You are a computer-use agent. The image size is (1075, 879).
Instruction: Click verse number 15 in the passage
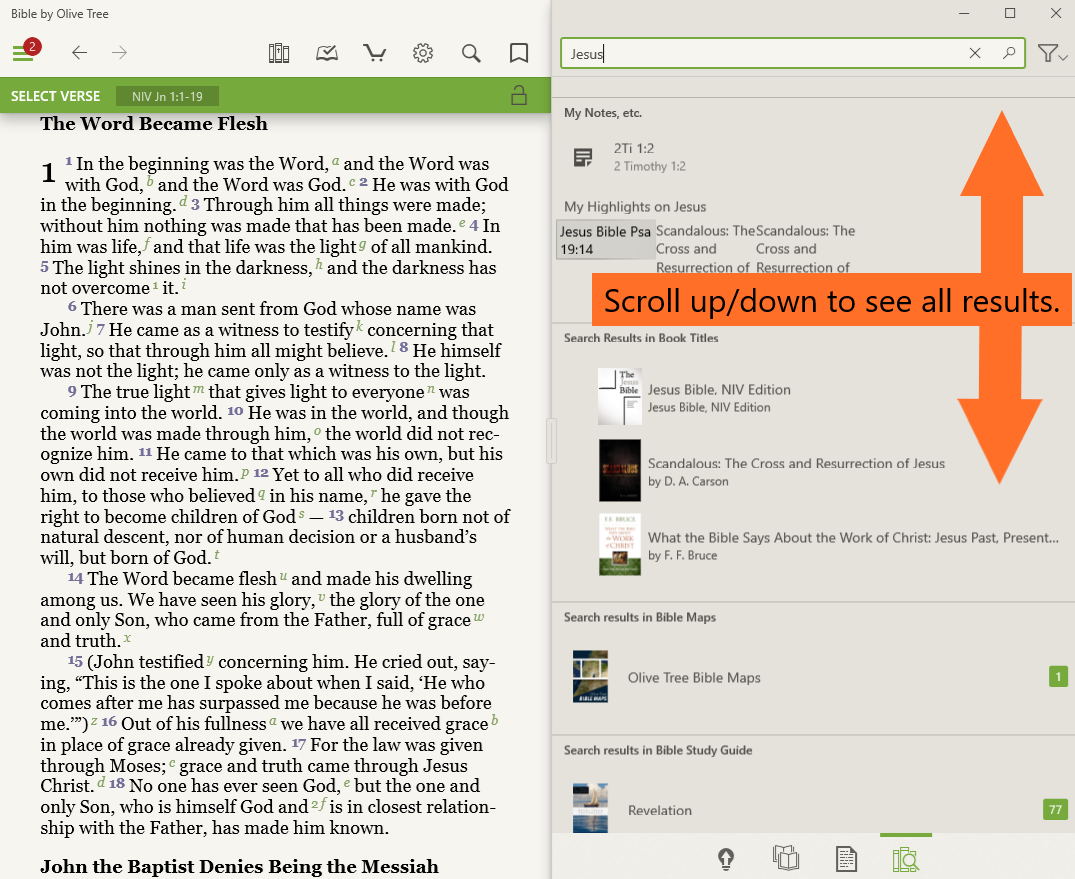pos(75,662)
